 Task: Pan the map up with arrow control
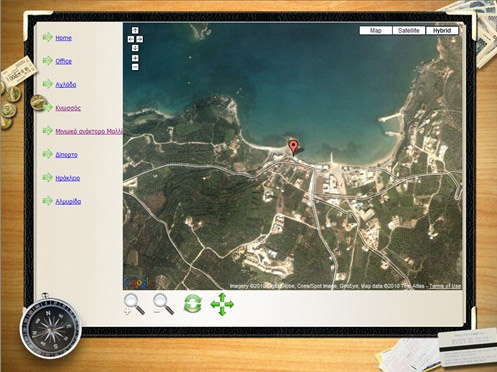pyautogui.click(x=135, y=30)
